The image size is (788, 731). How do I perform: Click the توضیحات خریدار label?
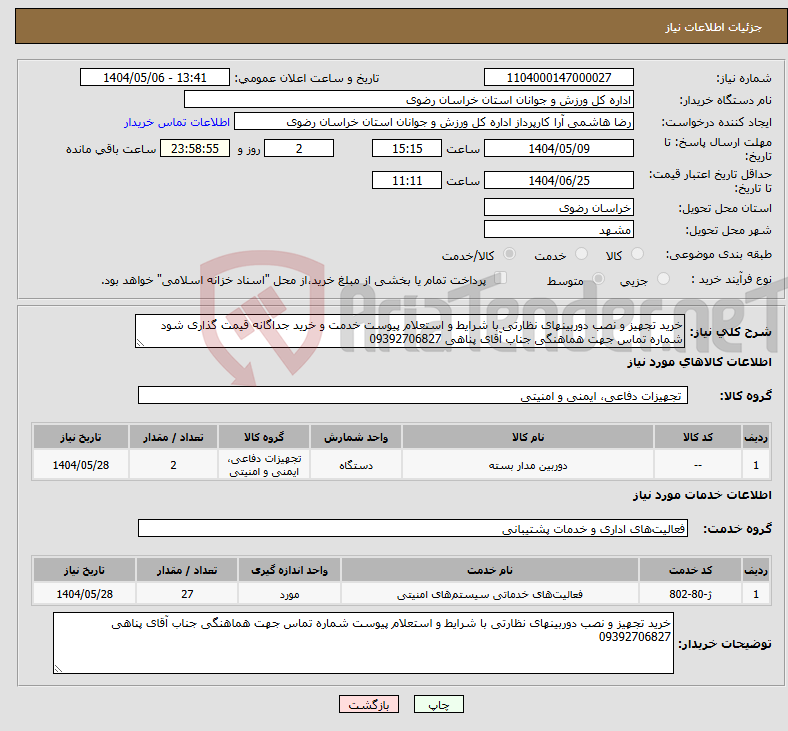click(725, 644)
